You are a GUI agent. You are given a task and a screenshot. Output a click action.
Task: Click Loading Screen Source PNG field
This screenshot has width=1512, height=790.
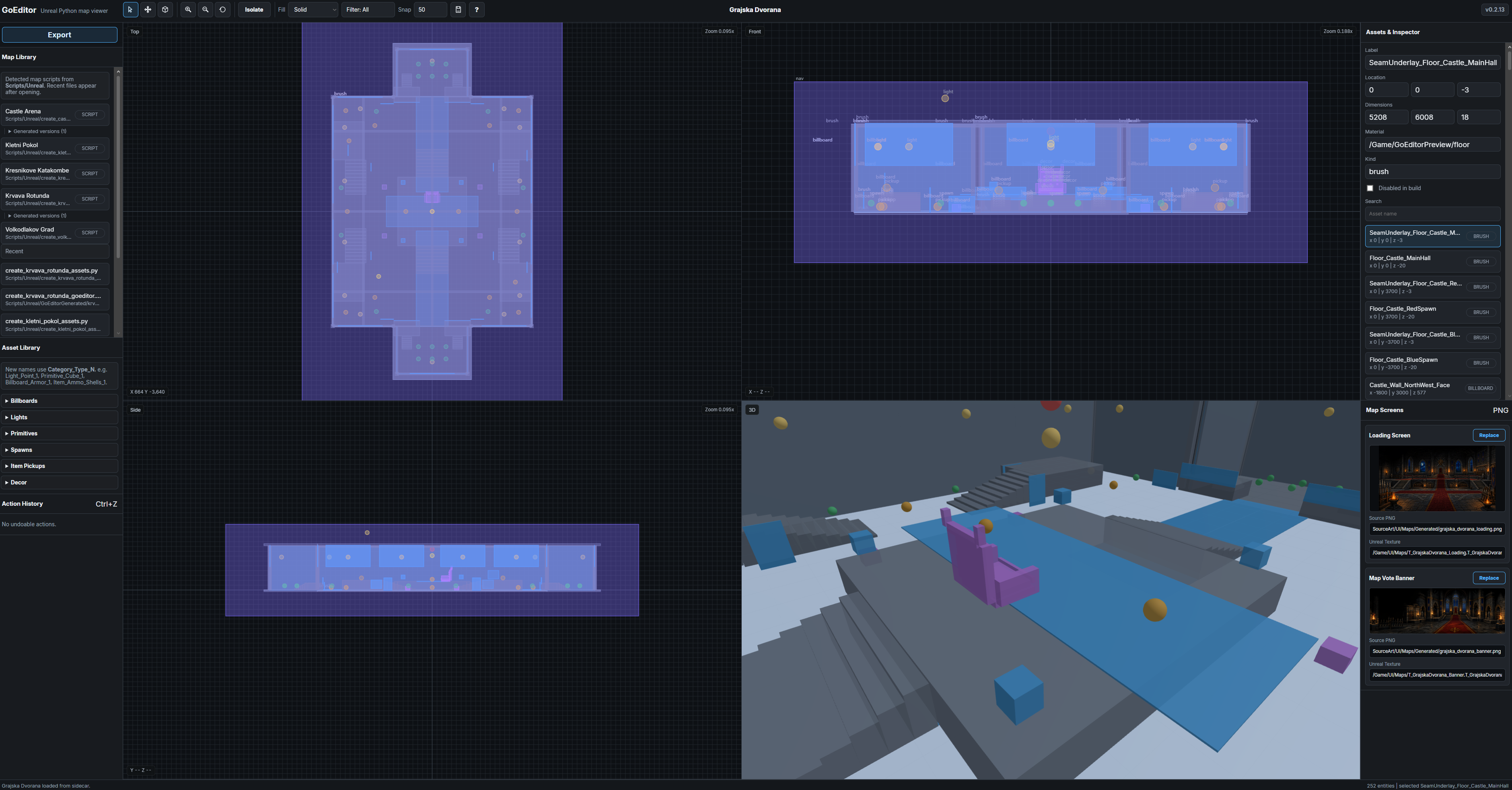[1437, 529]
